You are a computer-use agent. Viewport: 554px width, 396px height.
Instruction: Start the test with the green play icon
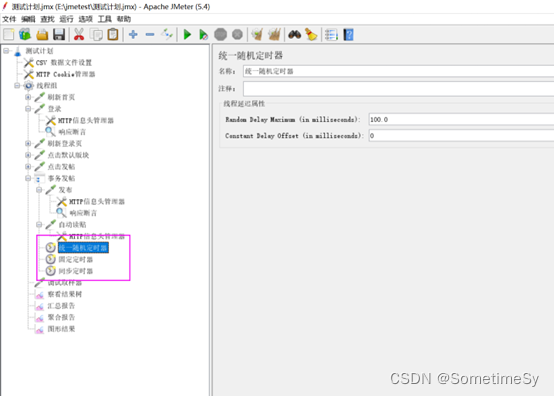187,35
